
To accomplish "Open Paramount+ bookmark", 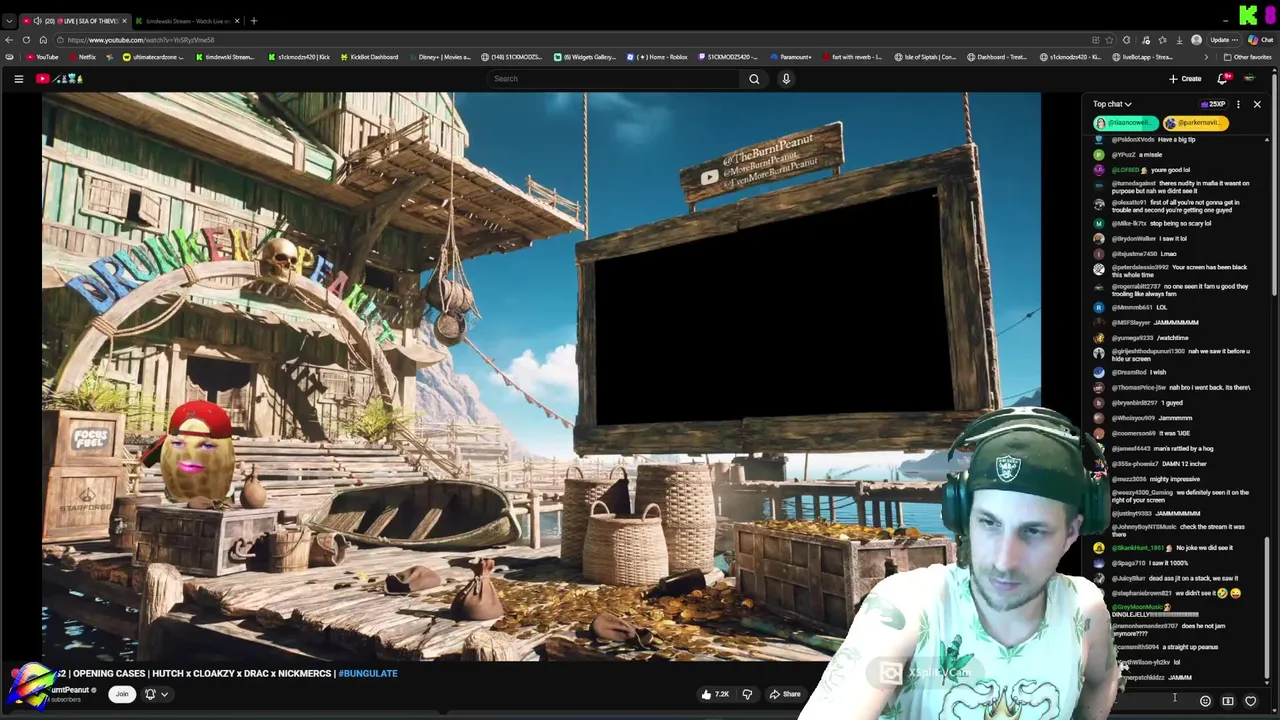I will tap(790, 57).
